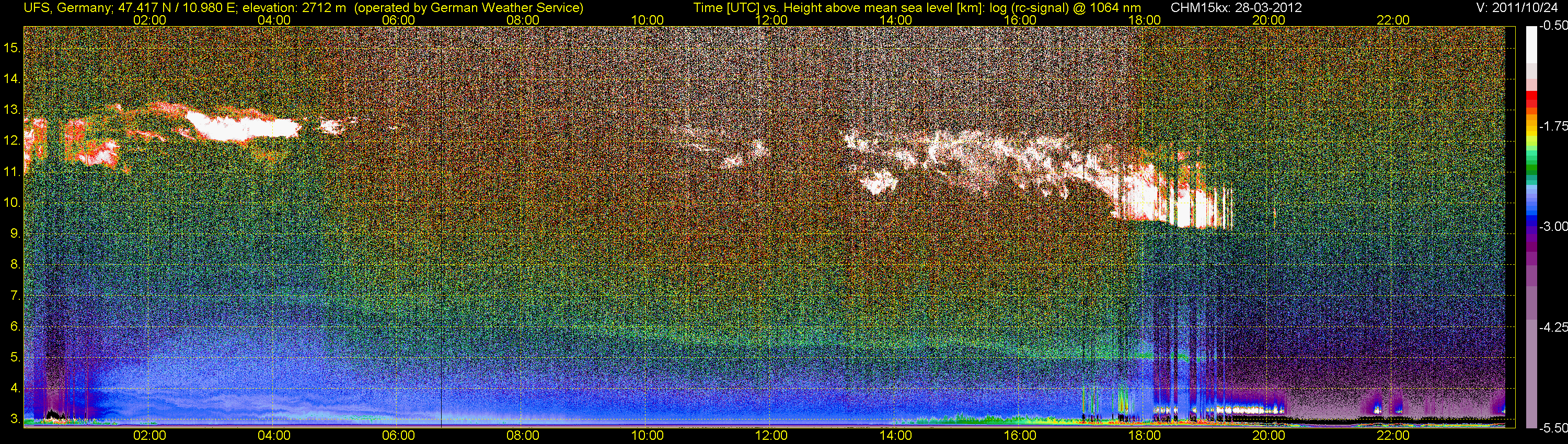This screenshot has height=444, width=1568.
Task: Click the -3.00 value on the color scale
Action: tap(1553, 226)
